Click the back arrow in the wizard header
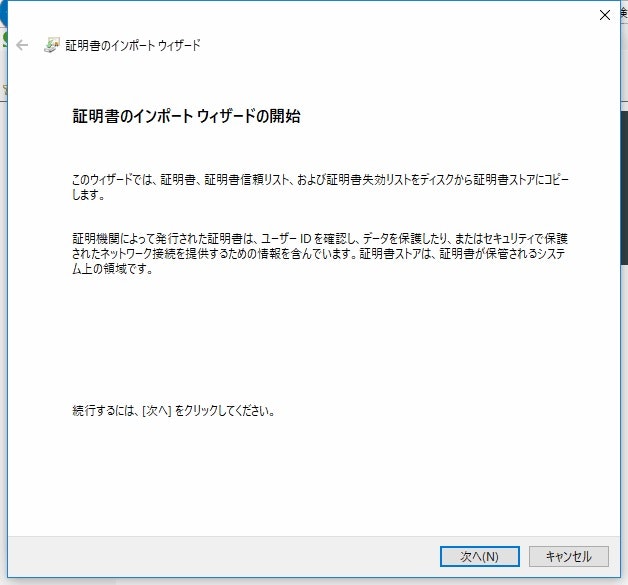The height and width of the screenshot is (585, 628). [x=22, y=45]
